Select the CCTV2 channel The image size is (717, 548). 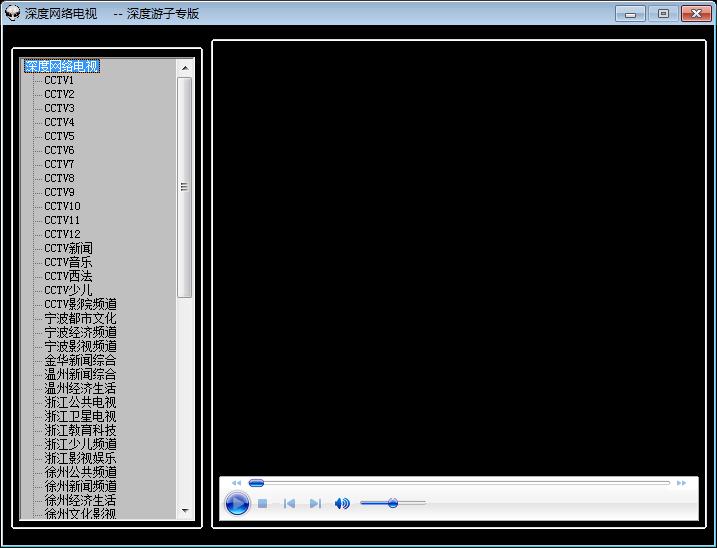point(59,94)
